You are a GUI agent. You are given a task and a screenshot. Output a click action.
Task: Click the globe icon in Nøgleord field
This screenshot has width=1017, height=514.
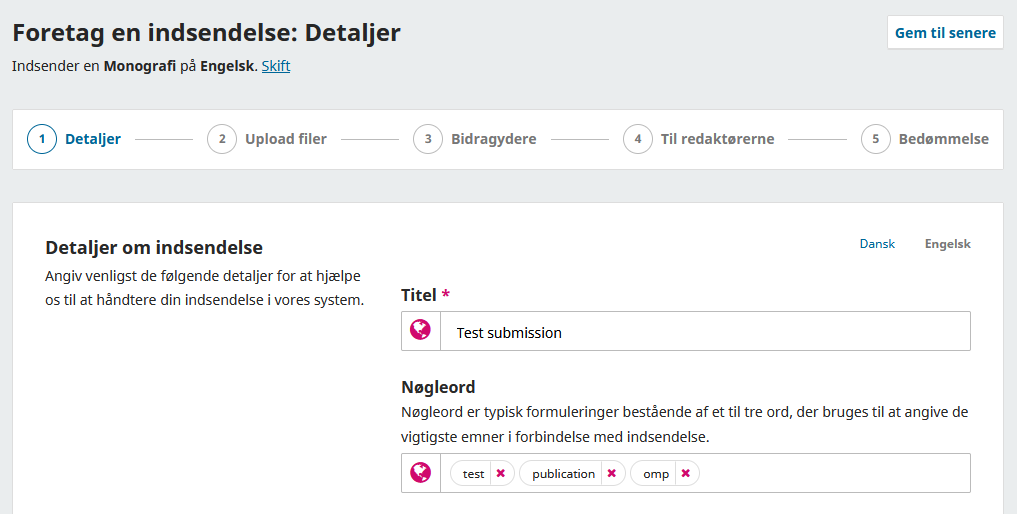click(x=420, y=472)
